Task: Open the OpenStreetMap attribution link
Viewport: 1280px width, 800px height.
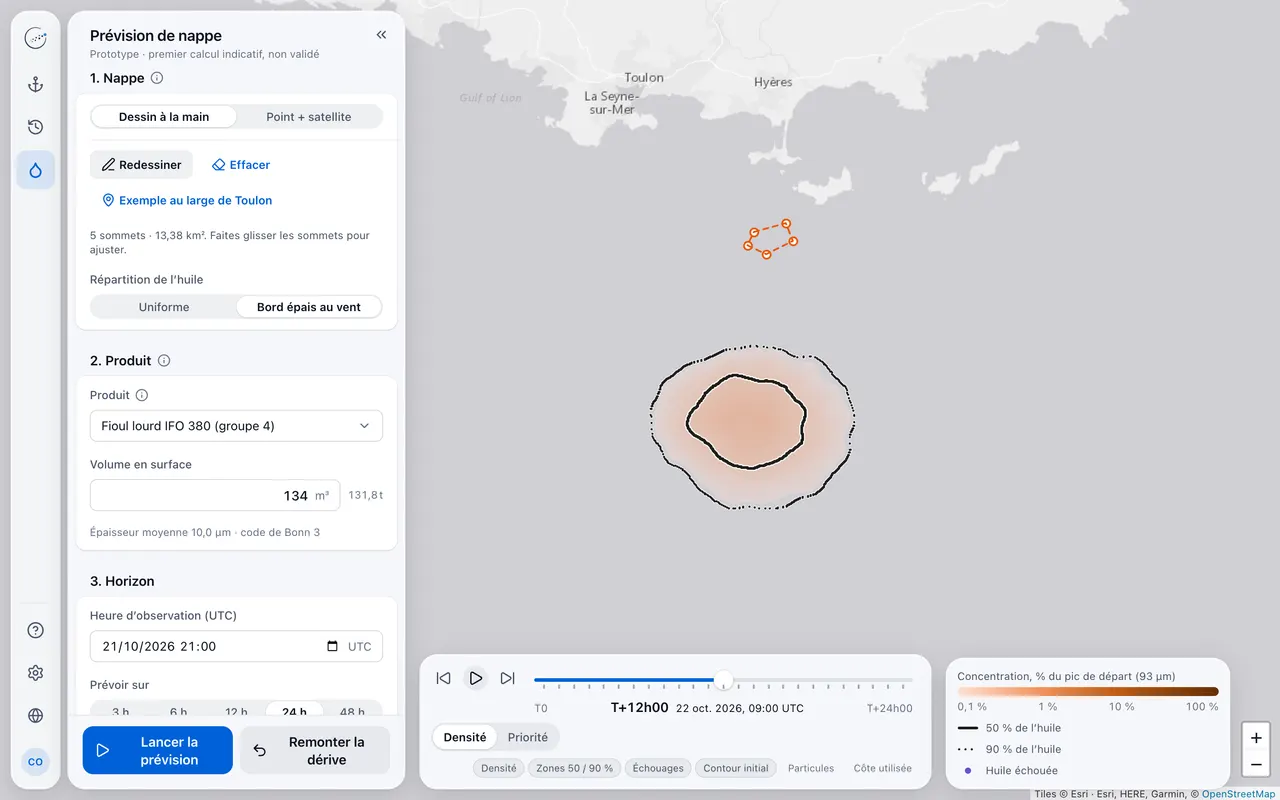Action: tap(1240, 794)
